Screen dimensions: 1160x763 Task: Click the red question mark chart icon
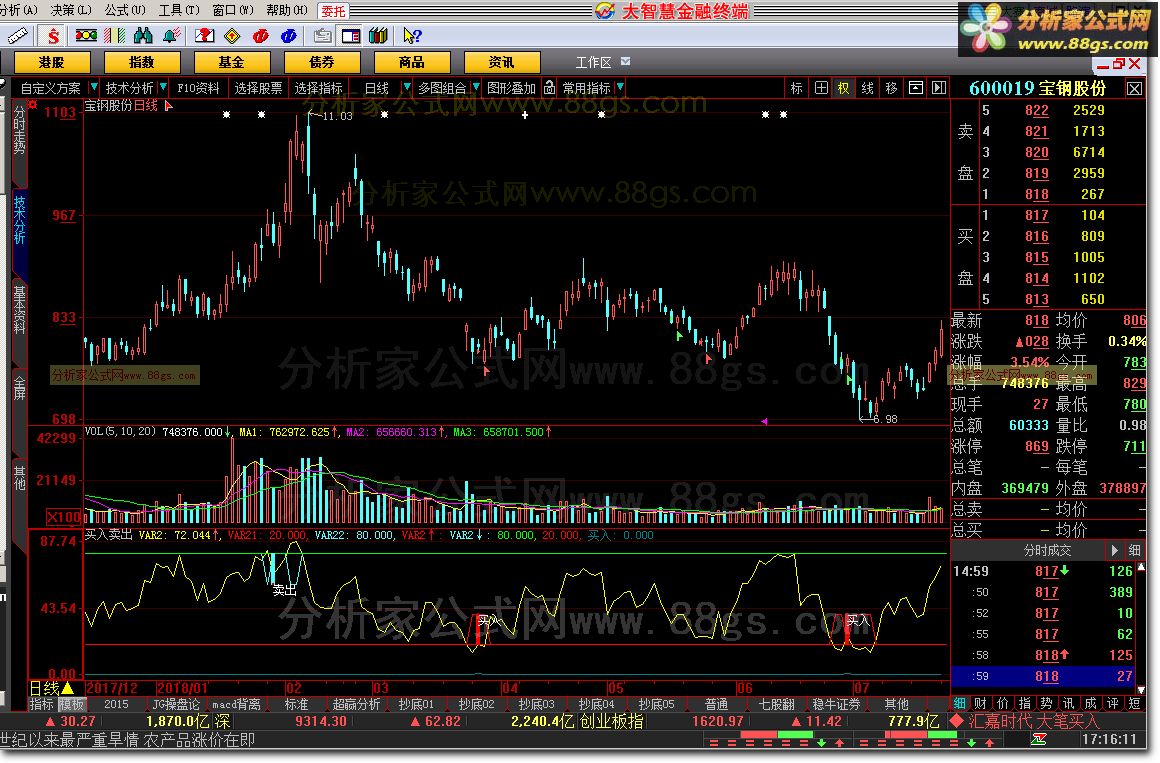204,36
